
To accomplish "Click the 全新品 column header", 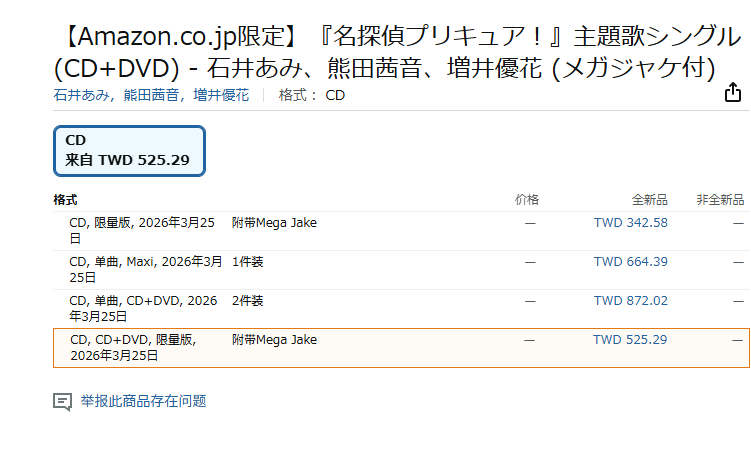I will [x=649, y=200].
